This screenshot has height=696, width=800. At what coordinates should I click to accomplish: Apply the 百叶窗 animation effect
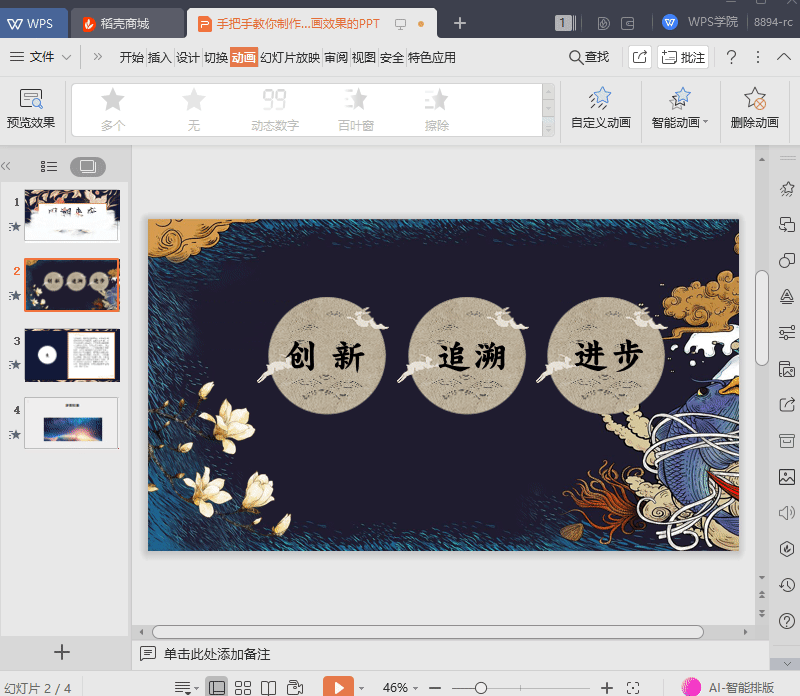coord(356,110)
